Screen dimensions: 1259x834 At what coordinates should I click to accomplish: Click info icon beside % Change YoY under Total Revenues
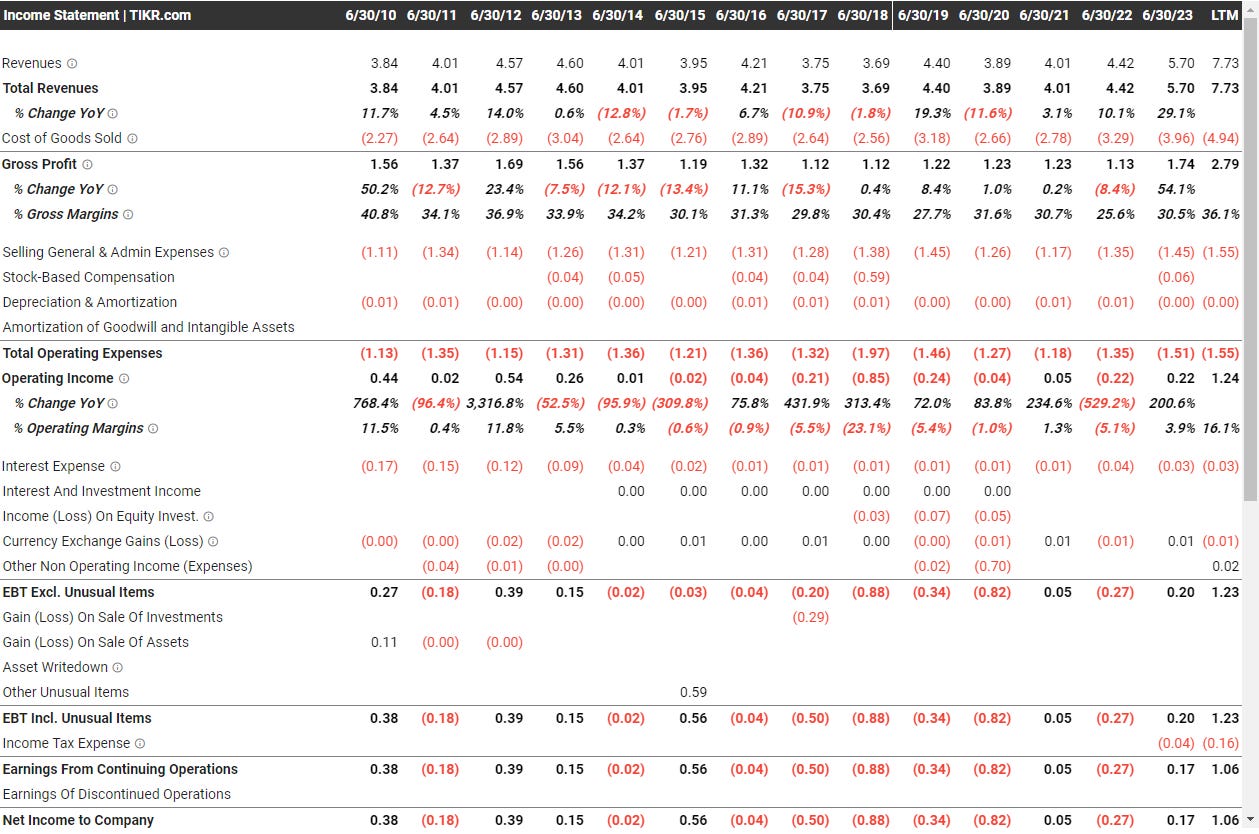click(x=112, y=114)
